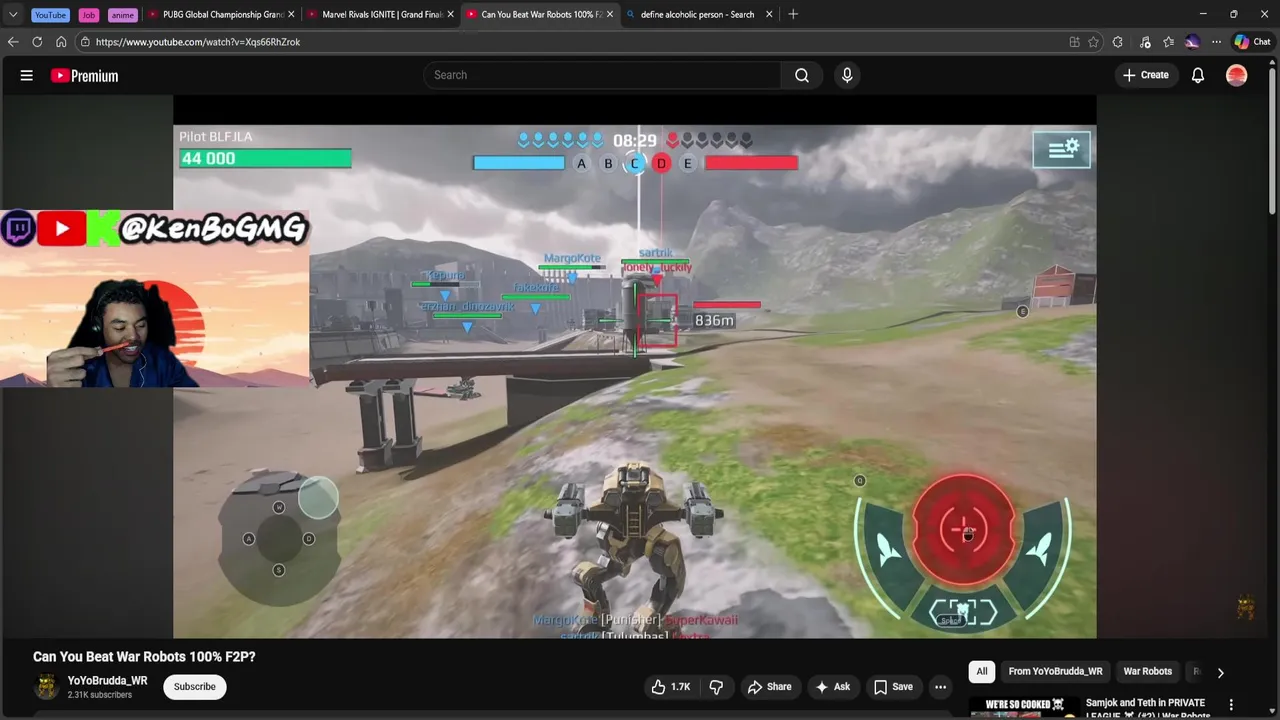Open the favorites list icon
Viewport: 1280px width, 720px height.
point(1168,42)
